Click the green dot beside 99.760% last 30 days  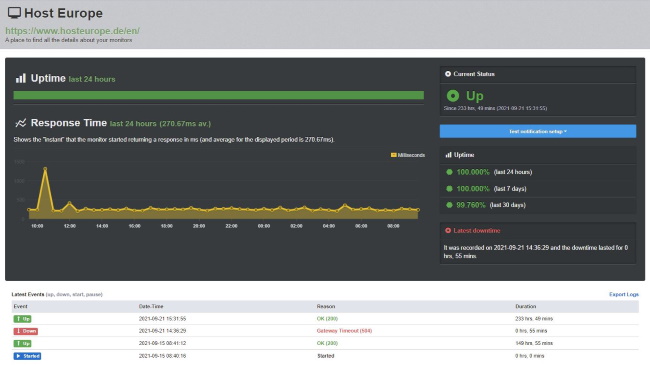tap(449, 205)
